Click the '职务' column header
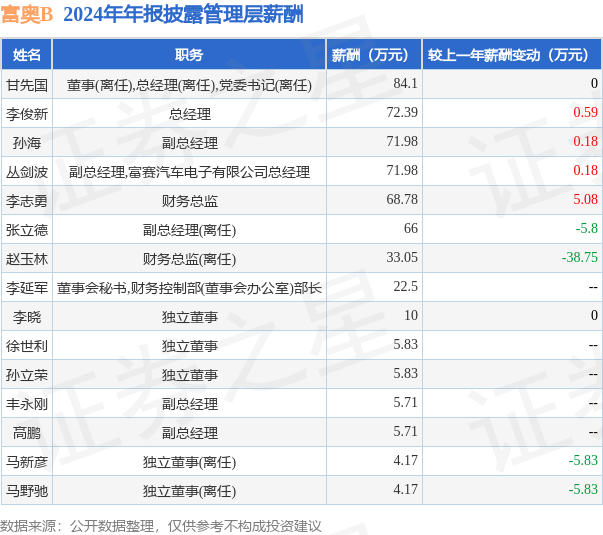Screen dimensions: 603x535 coord(189,55)
